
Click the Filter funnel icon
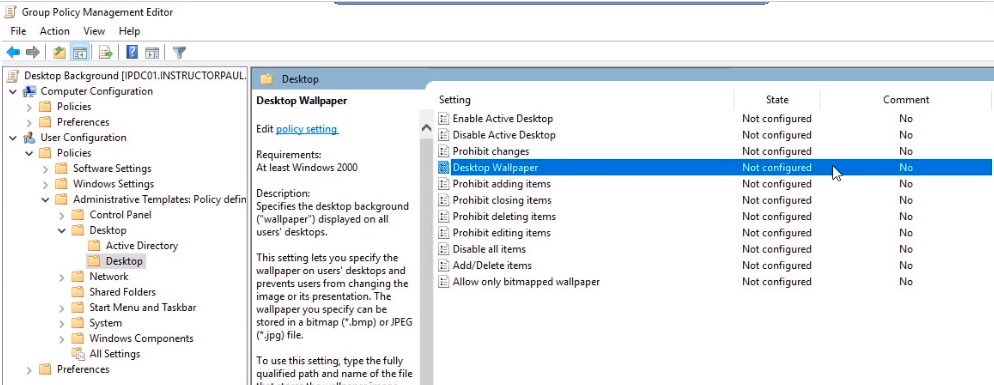(x=179, y=53)
